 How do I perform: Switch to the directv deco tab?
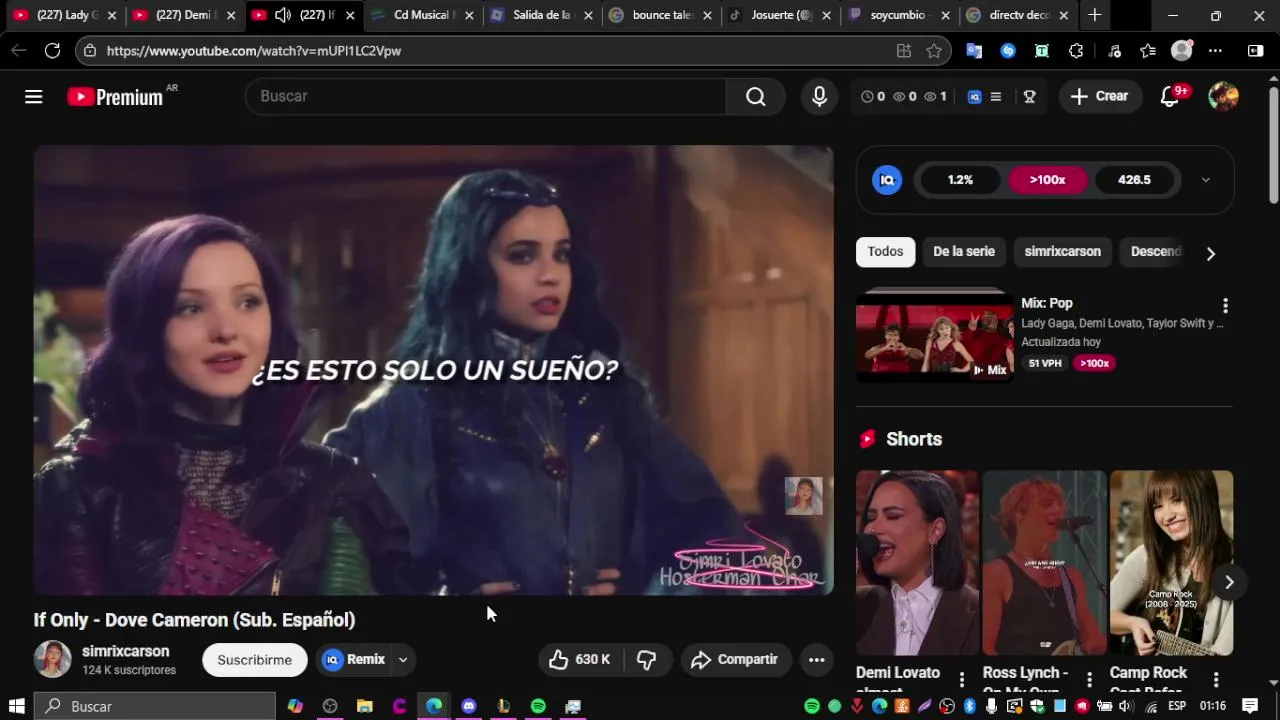[1016, 15]
